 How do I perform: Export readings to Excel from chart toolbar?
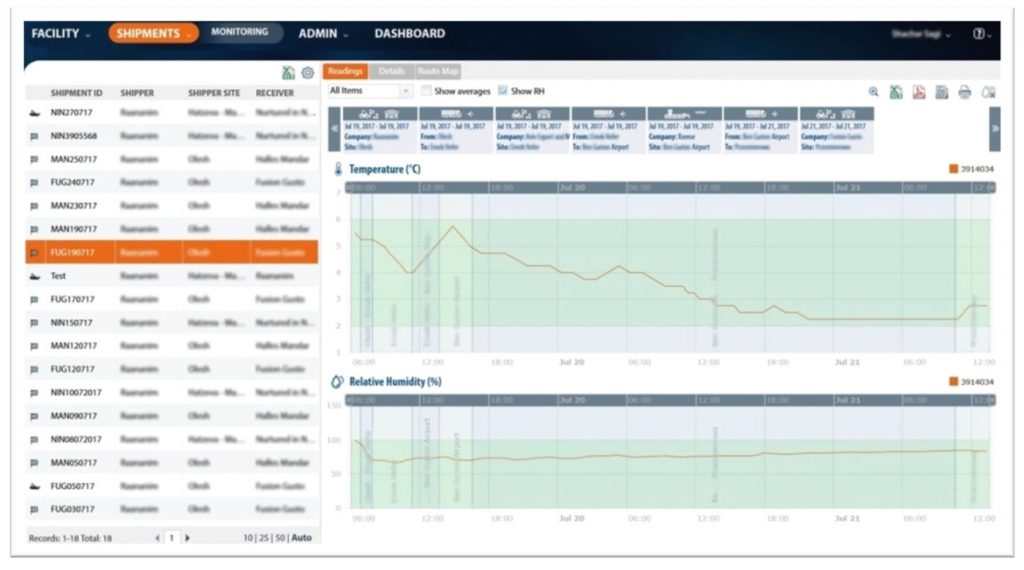click(896, 92)
